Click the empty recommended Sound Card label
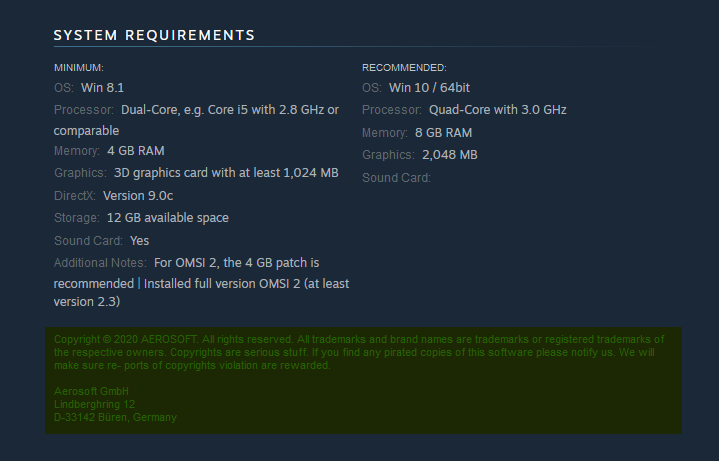This screenshot has width=719, height=461. point(396,178)
